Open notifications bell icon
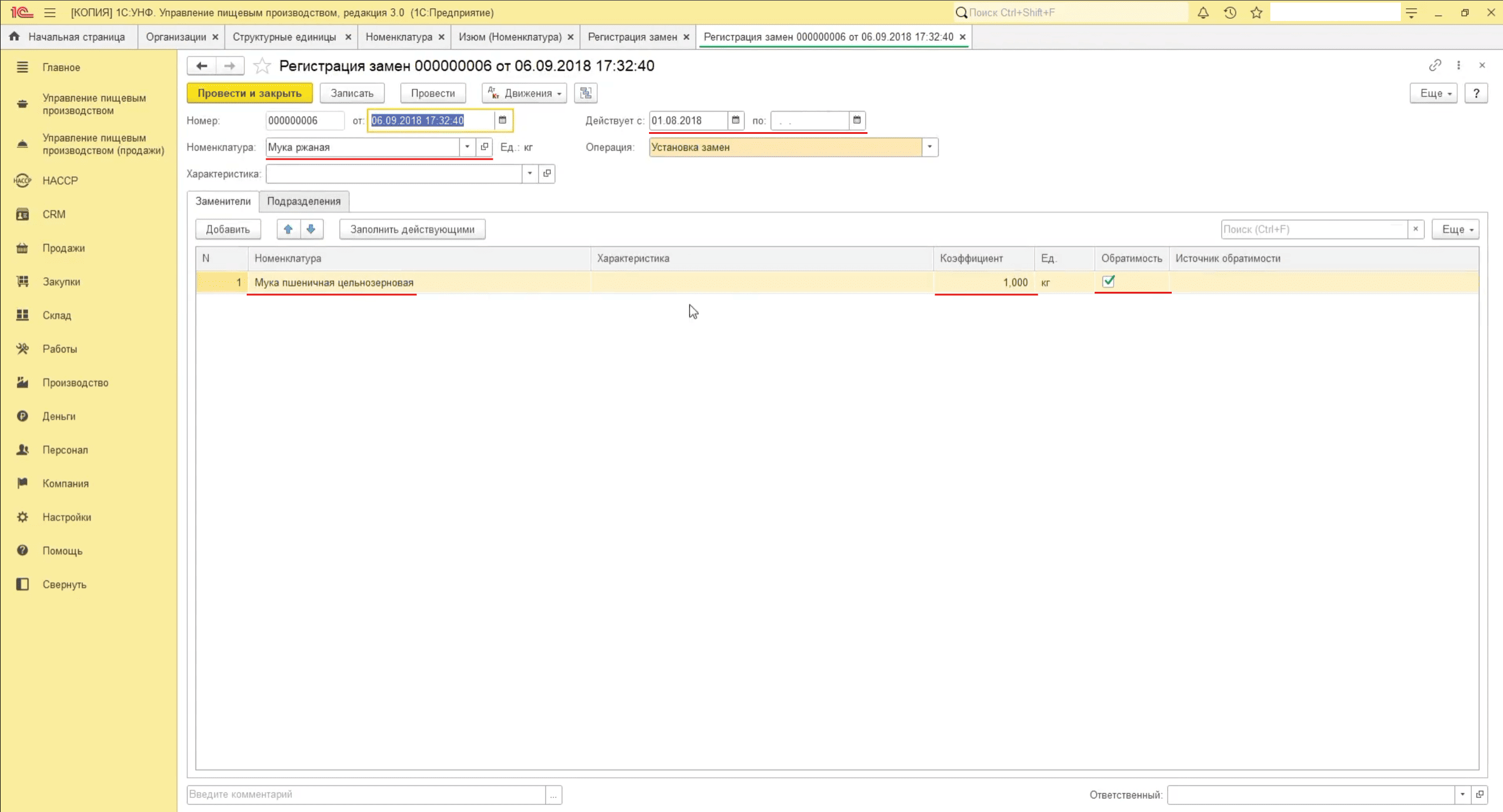 point(1203,12)
